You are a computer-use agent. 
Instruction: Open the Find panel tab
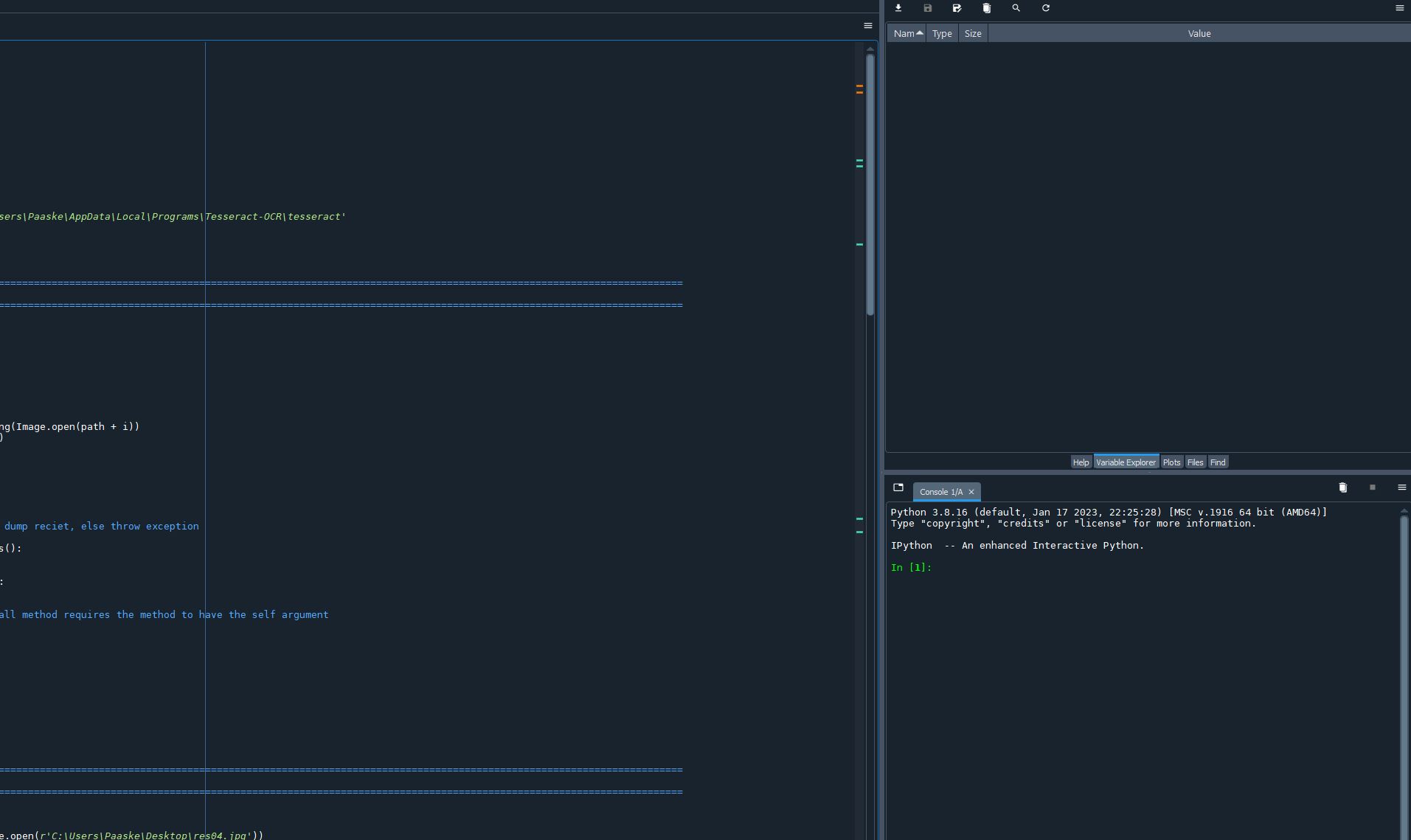click(1218, 462)
